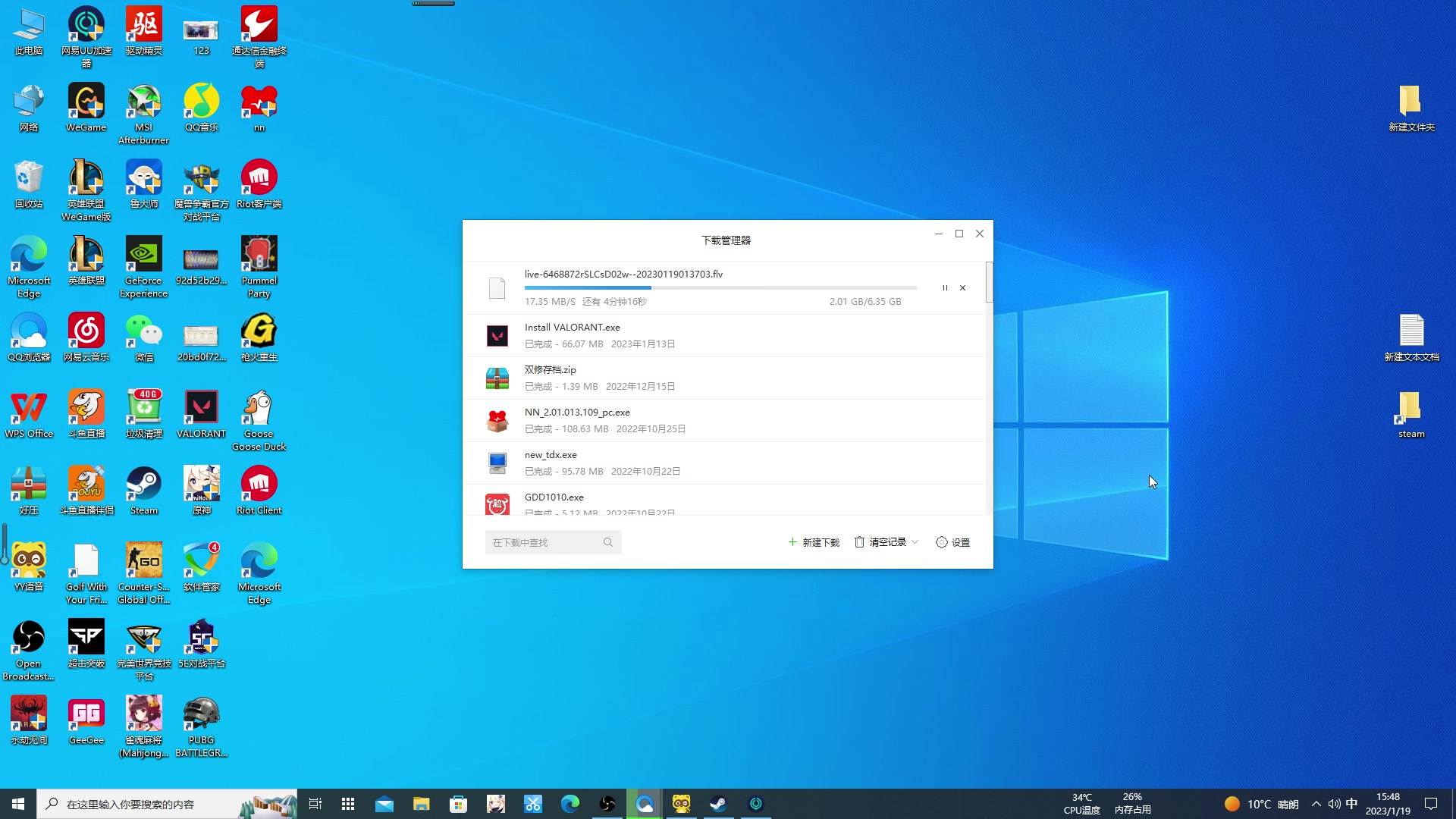This screenshot has height=819, width=1456.
Task: Select the new_tdx.exe download entry
Action: point(724,463)
